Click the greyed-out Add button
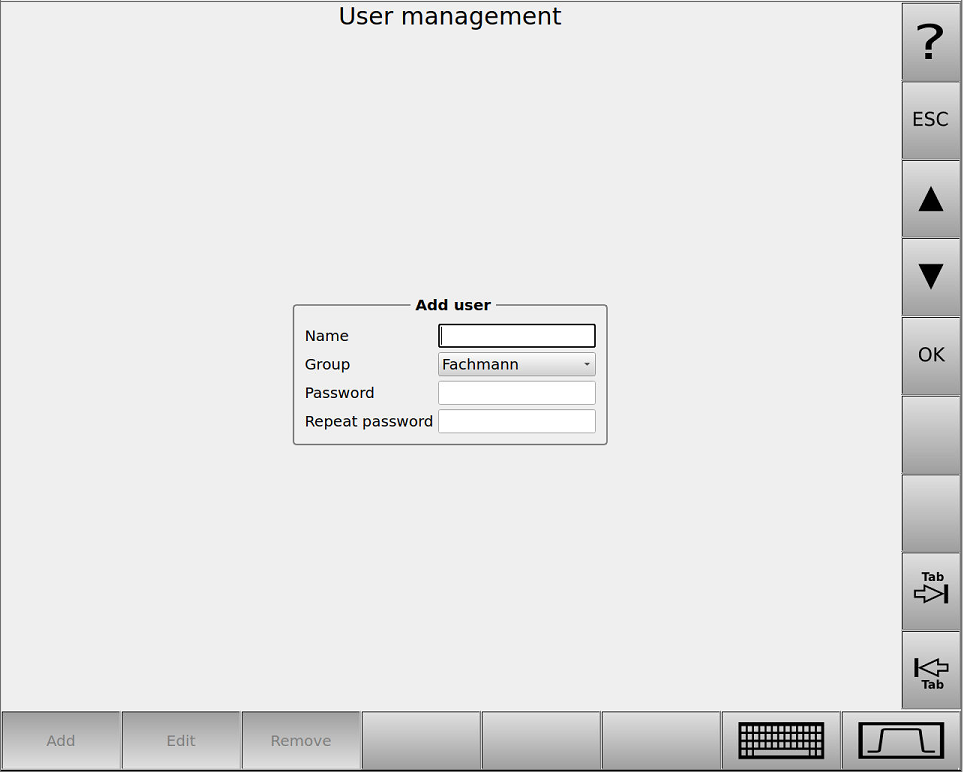963x772 pixels. 61,741
